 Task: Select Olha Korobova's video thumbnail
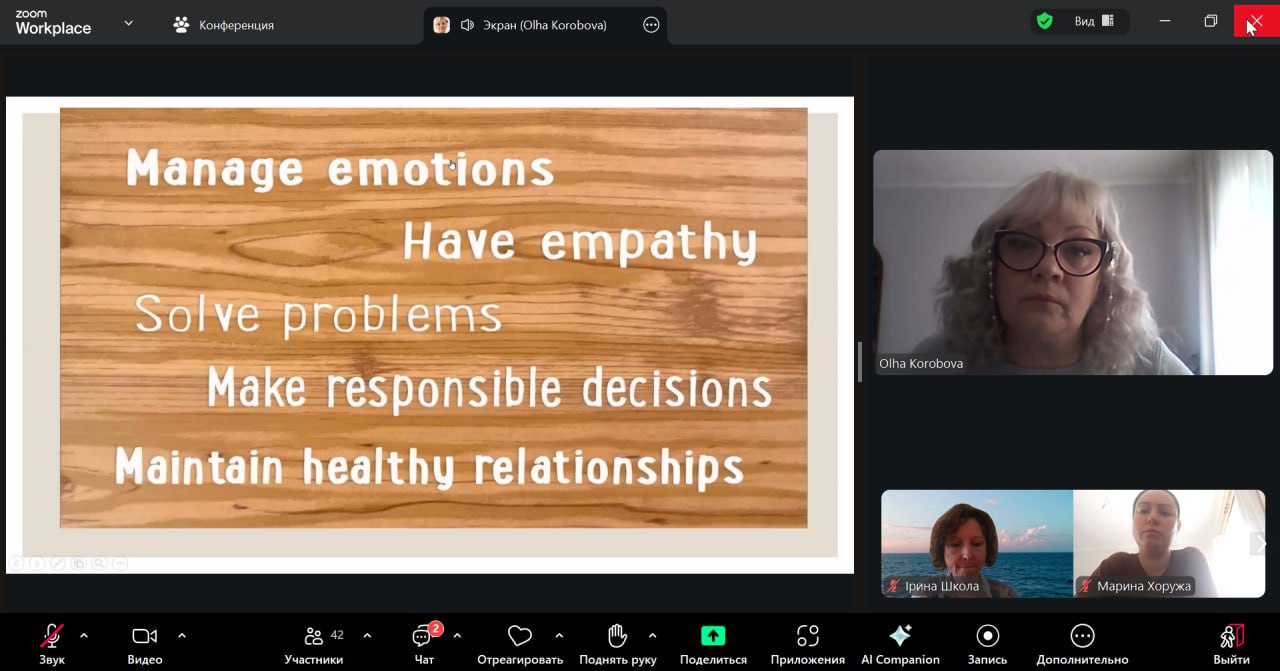pyautogui.click(x=1072, y=262)
